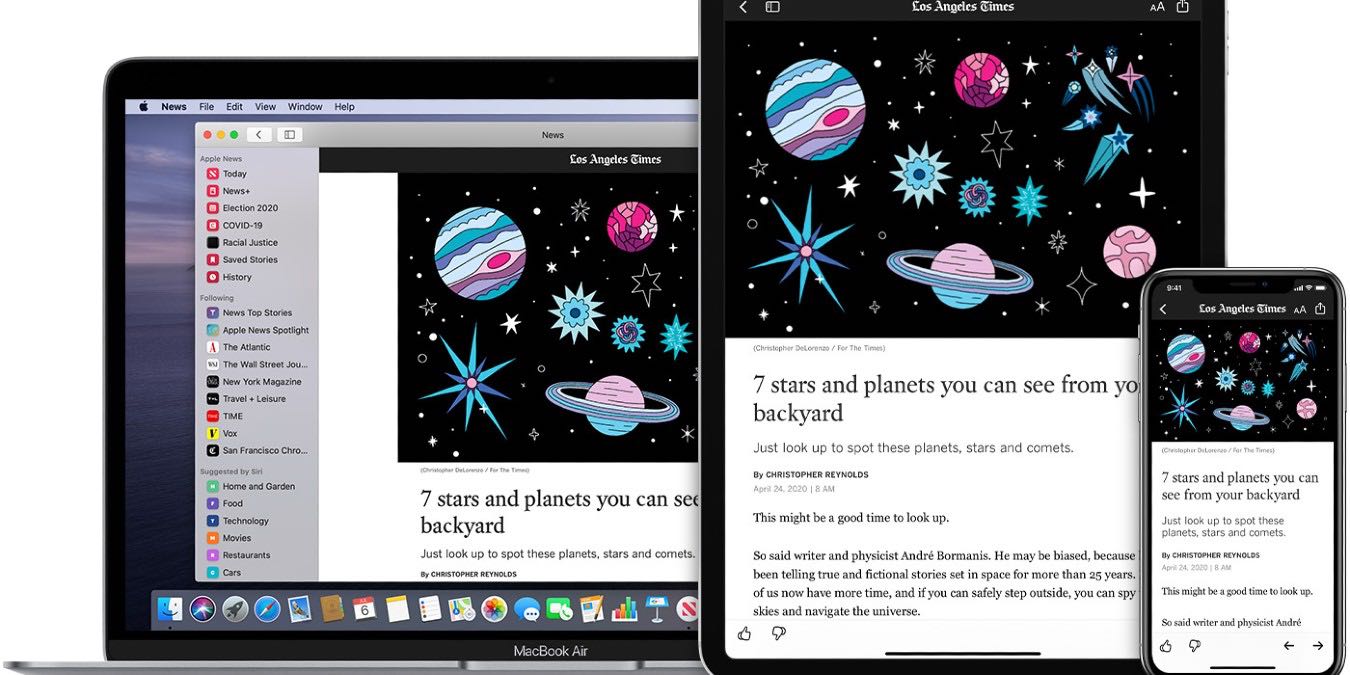Collapse the Following section in the sidebar

tap(216, 297)
